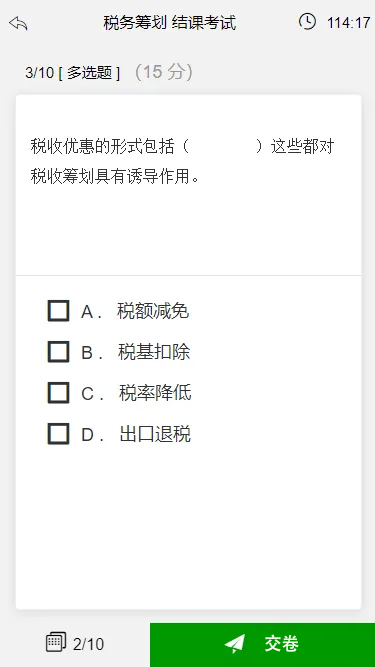
Task: Select the 出口退税 answer text
Action: point(155,434)
